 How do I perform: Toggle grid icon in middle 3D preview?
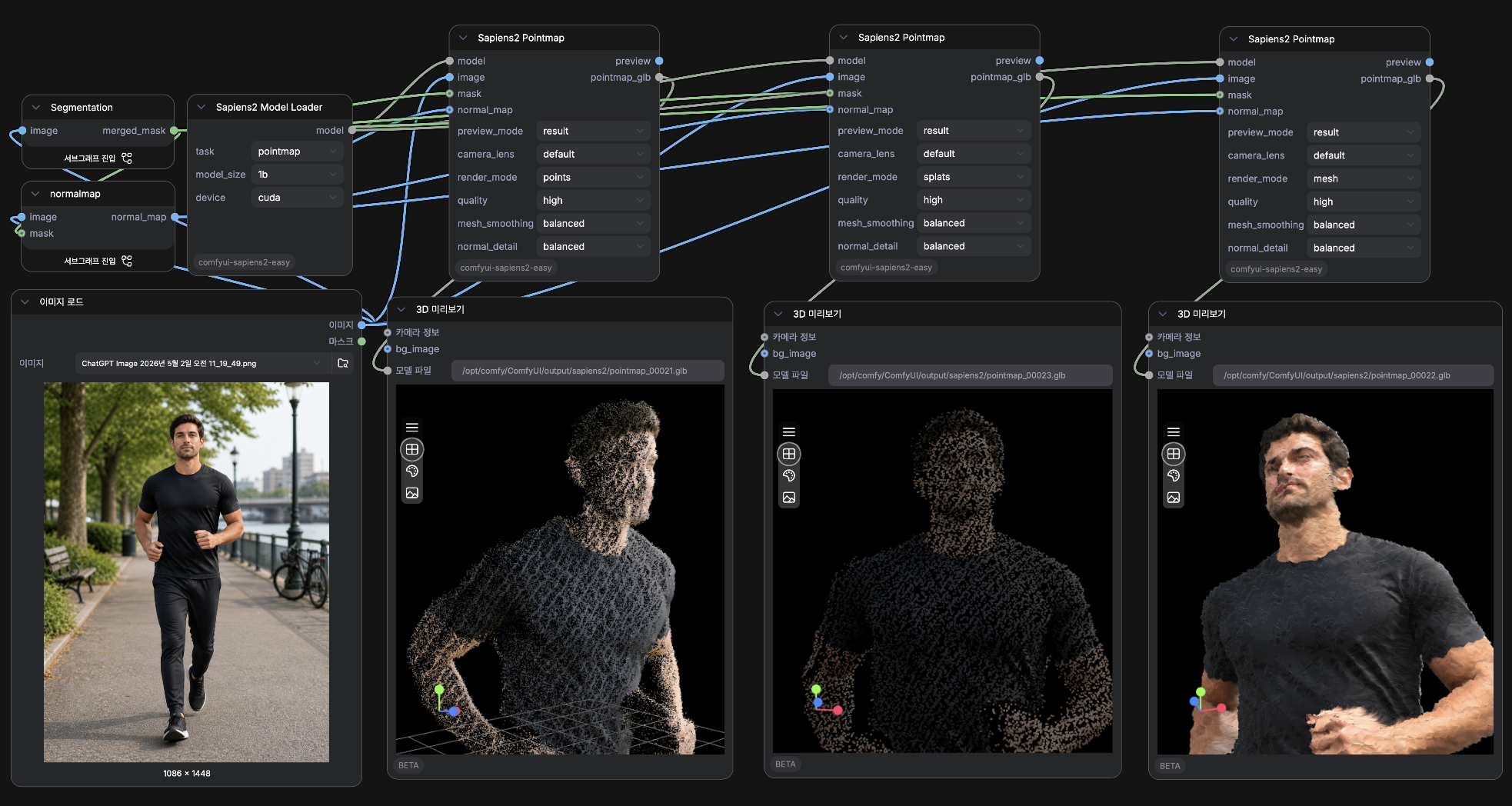[x=789, y=454]
